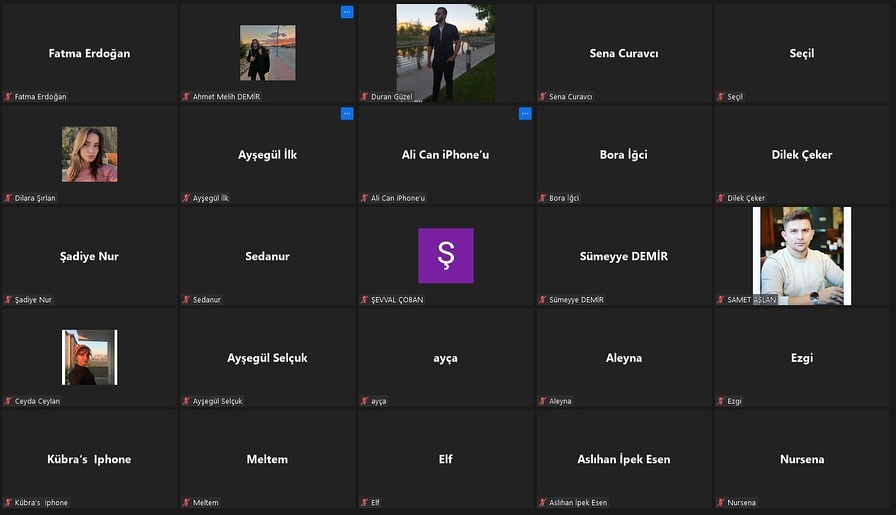The height and width of the screenshot is (515, 896).
Task: Click muted mic icon for ŞEVVAL ÇOBAN
Action: 364,300
